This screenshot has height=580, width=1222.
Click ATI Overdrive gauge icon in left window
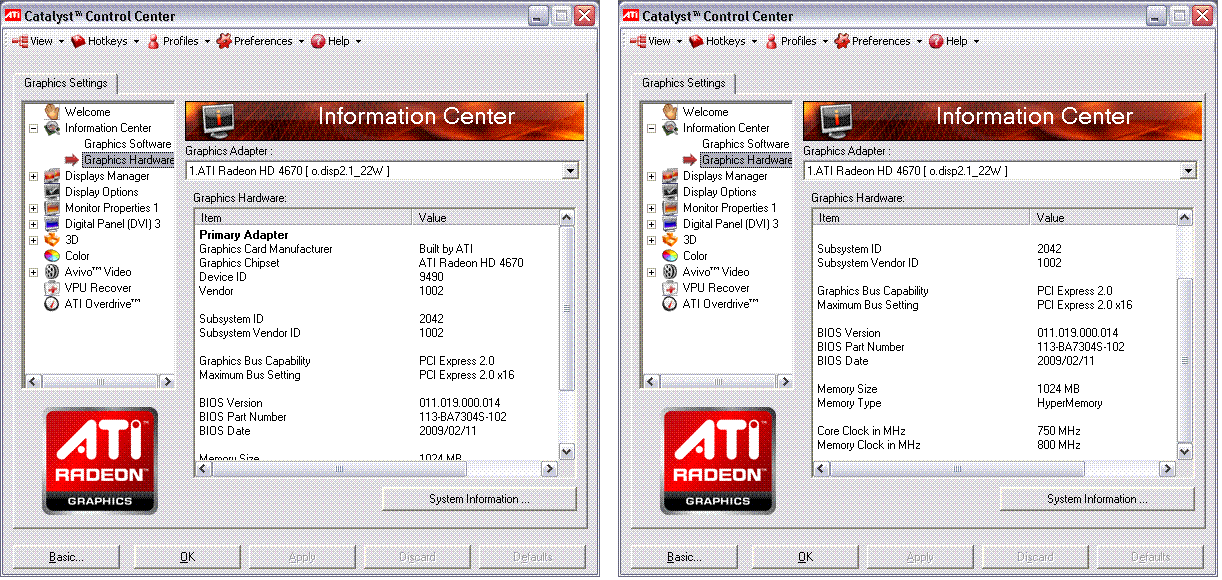point(52,304)
